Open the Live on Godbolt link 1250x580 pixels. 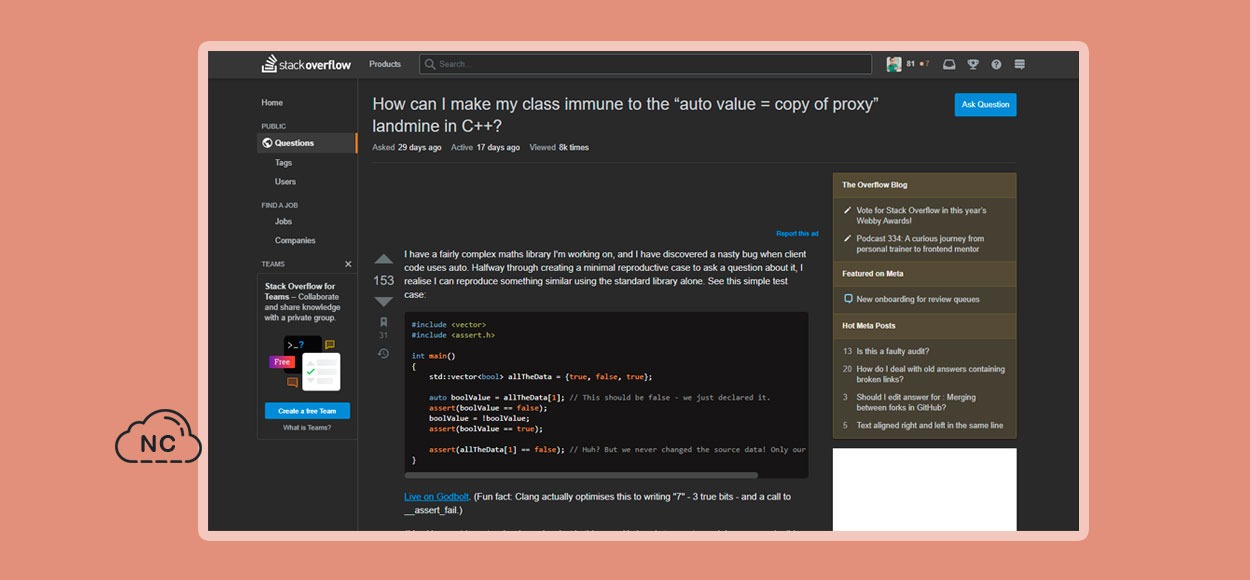click(x=437, y=497)
